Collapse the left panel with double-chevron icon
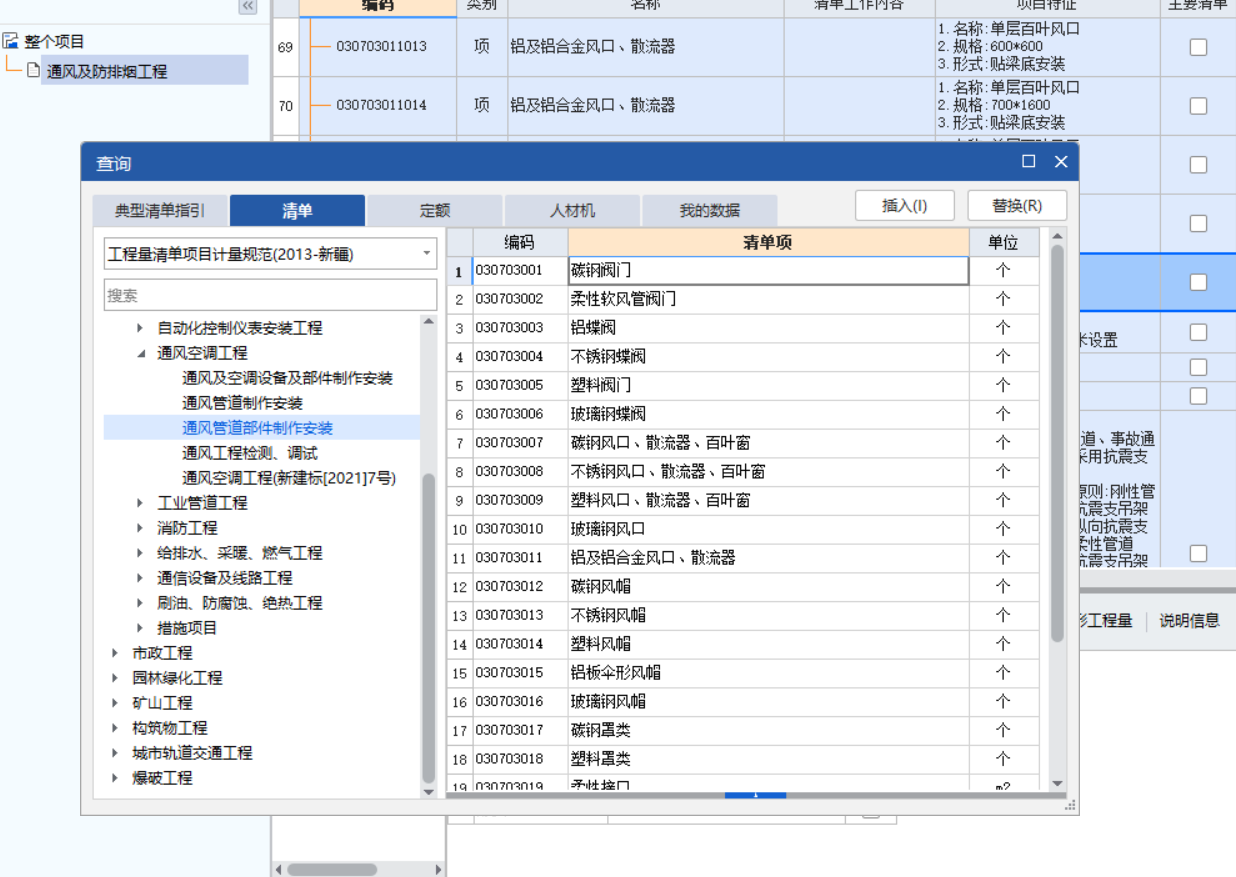This screenshot has height=877, width=1236. pyautogui.click(x=248, y=6)
